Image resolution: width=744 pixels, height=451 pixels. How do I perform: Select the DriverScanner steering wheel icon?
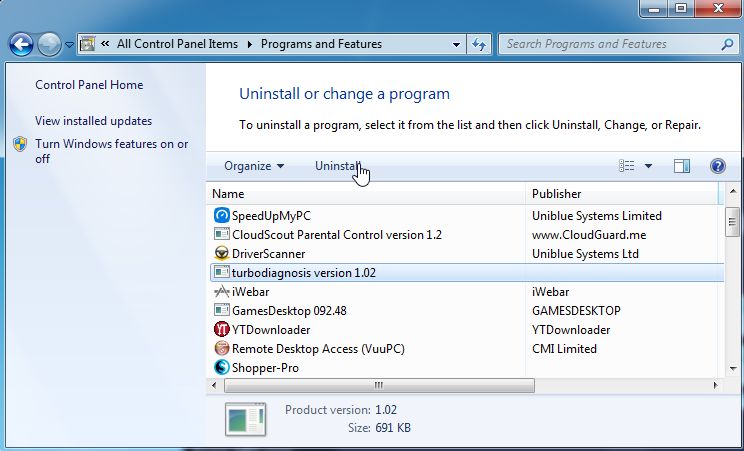[222, 253]
